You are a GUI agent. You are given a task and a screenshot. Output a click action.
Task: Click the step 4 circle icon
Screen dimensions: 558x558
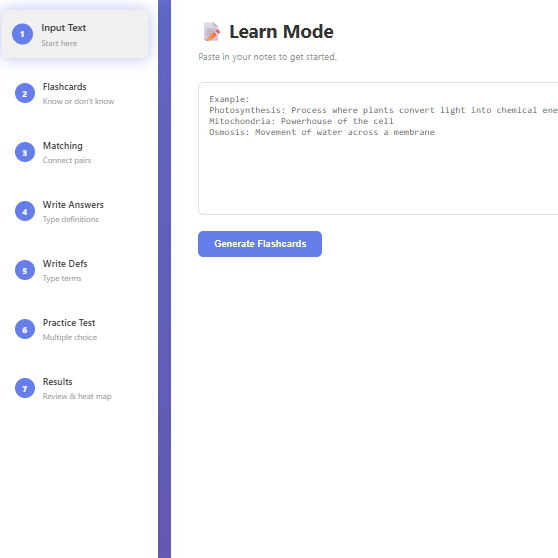pyautogui.click(x=25, y=211)
